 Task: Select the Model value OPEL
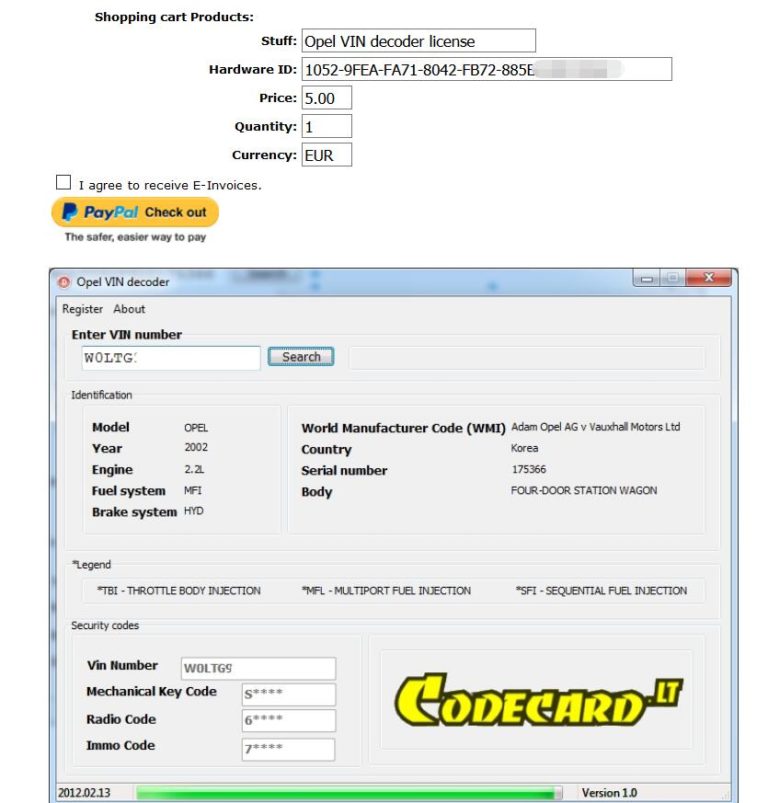pyautogui.click(x=196, y=428)
